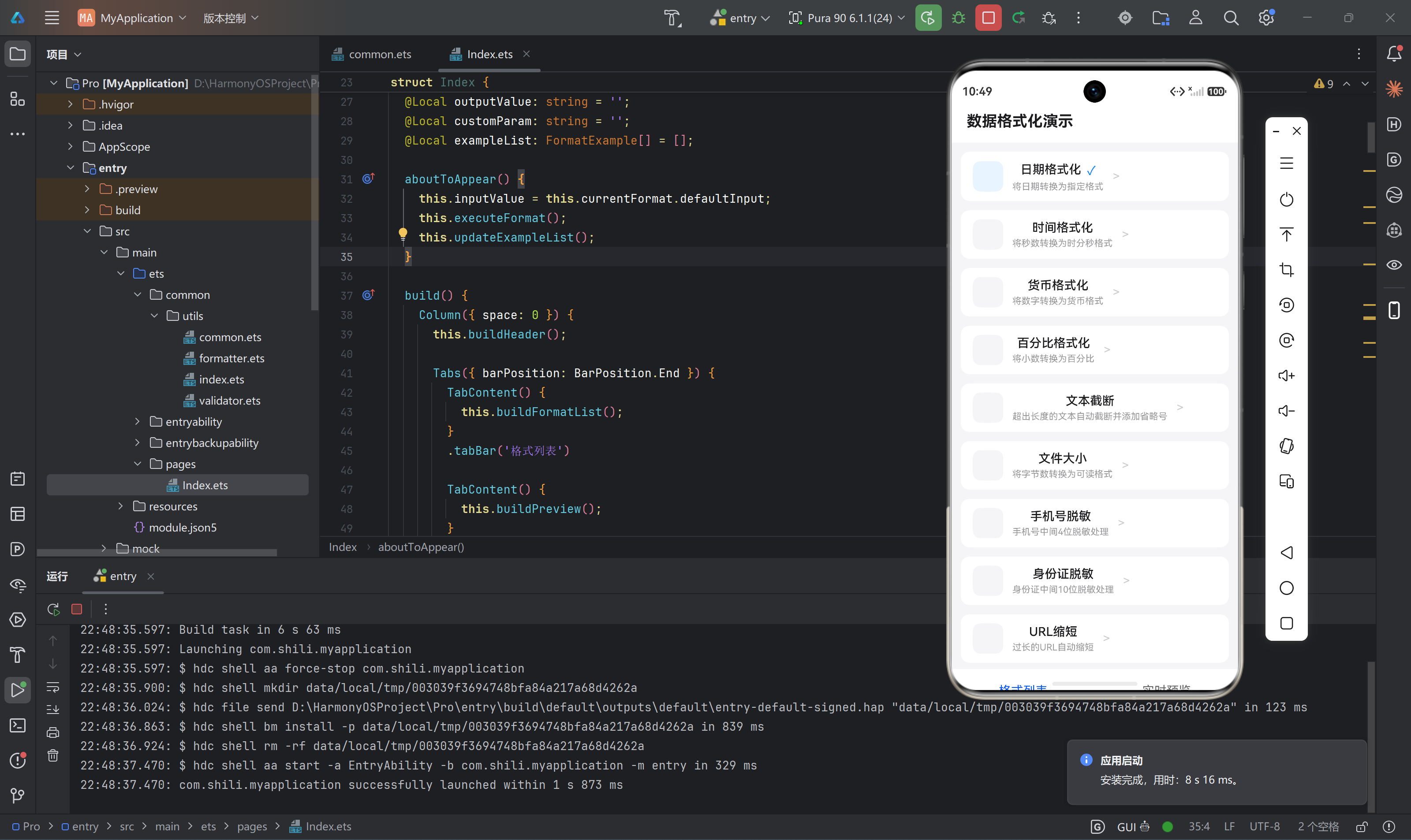This screenshot has width=1411, height=840.
Task: Toggle read-only lock in status bar
Action: coord(1362,826)
